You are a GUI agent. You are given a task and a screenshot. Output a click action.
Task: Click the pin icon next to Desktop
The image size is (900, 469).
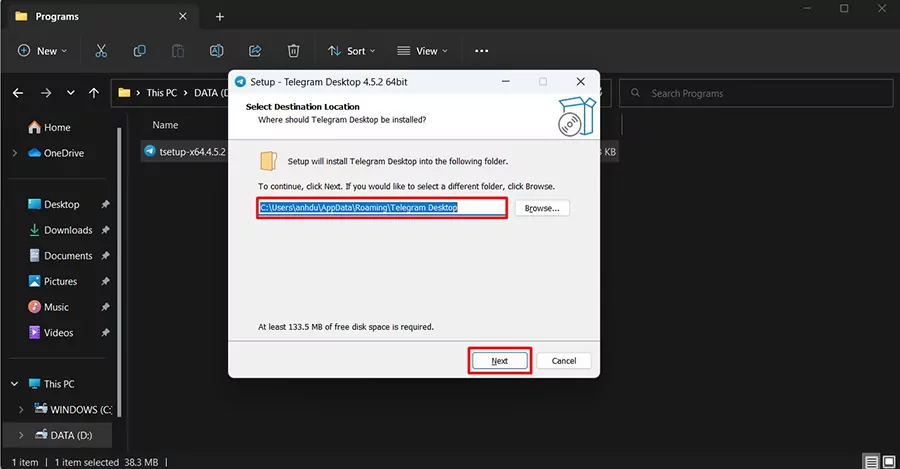click(x=106, y=204)
